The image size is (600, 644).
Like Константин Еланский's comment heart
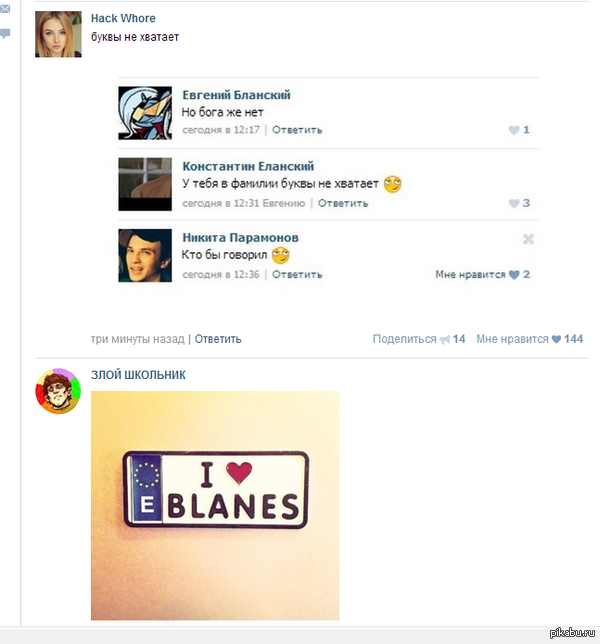pyautogui.click(x=514, y=203)
